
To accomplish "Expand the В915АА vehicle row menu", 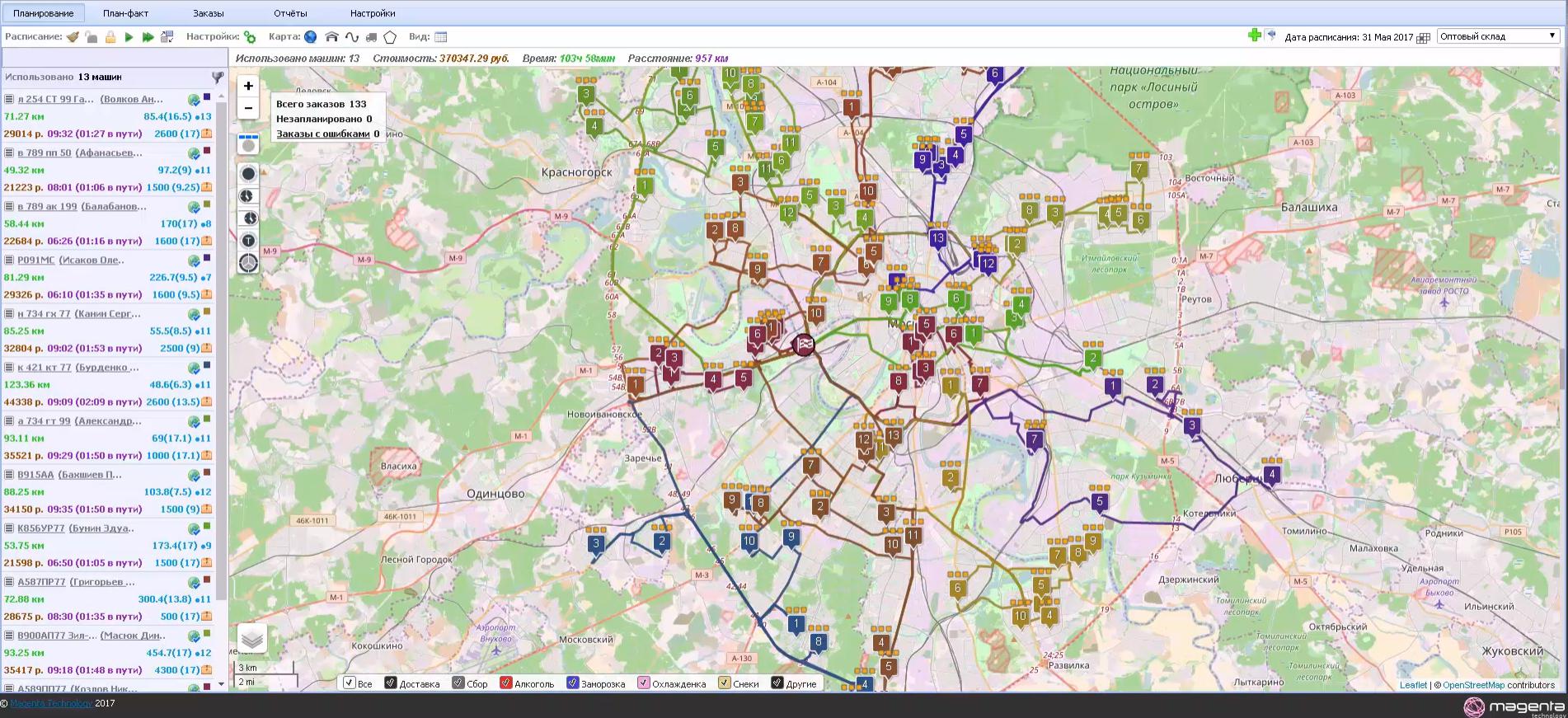I will tap(9, 474).
